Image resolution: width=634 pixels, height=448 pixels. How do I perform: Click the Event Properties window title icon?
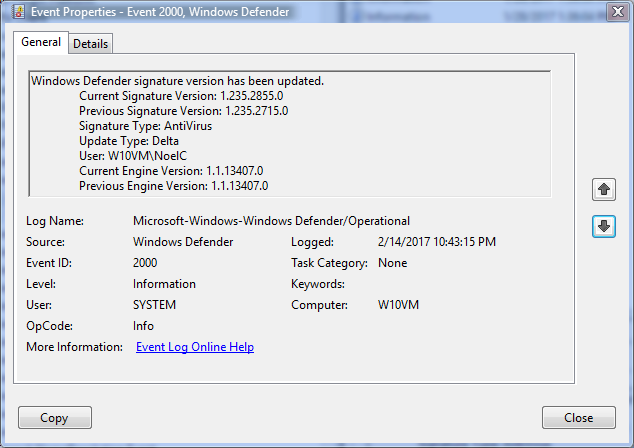[16, 13]
